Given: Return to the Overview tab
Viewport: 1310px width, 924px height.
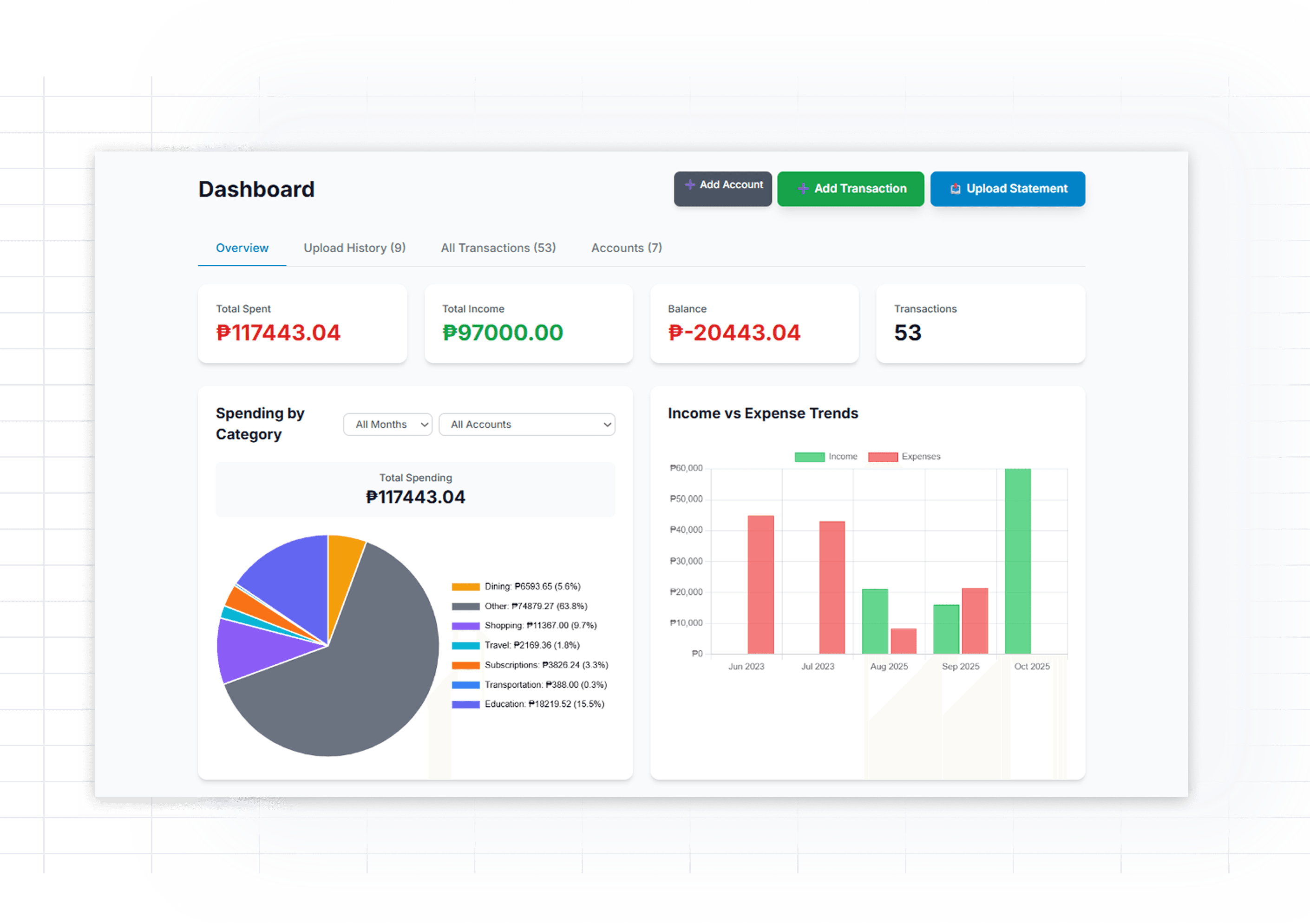Looking at the screenshot, I should [242, 248].
